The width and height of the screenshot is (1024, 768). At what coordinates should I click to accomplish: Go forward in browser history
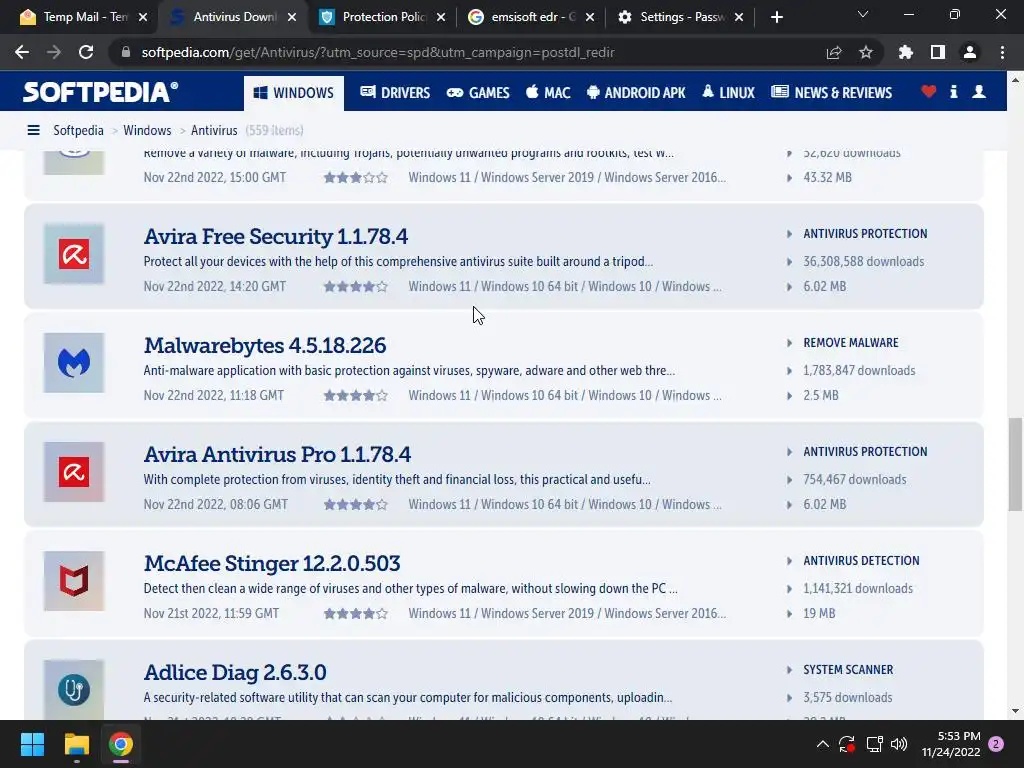click(54, 52)
